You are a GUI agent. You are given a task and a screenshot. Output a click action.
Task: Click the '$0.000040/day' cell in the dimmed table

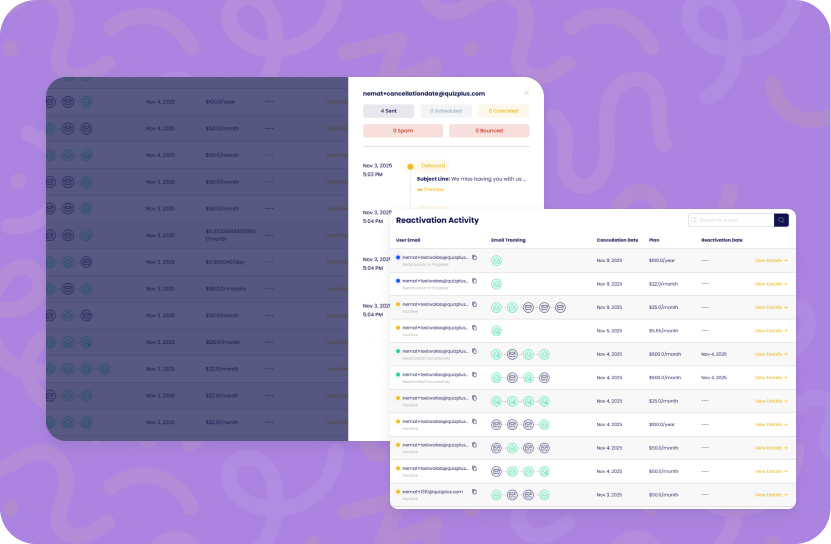(x=225, y=262)
